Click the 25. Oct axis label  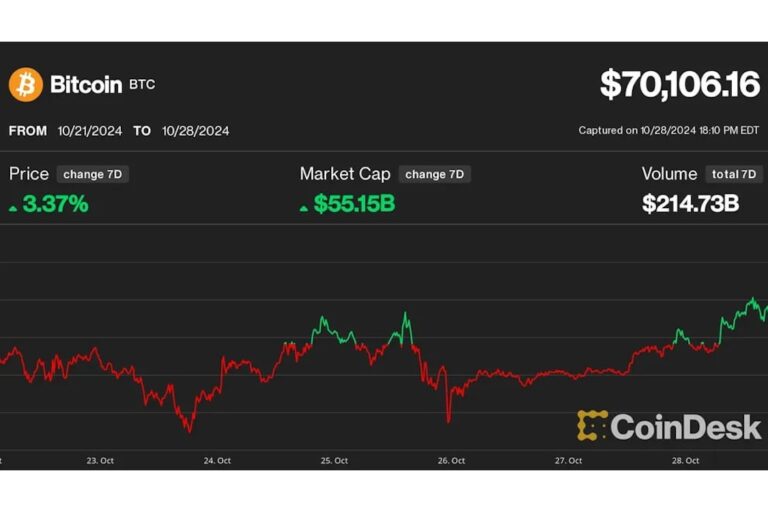334,461
